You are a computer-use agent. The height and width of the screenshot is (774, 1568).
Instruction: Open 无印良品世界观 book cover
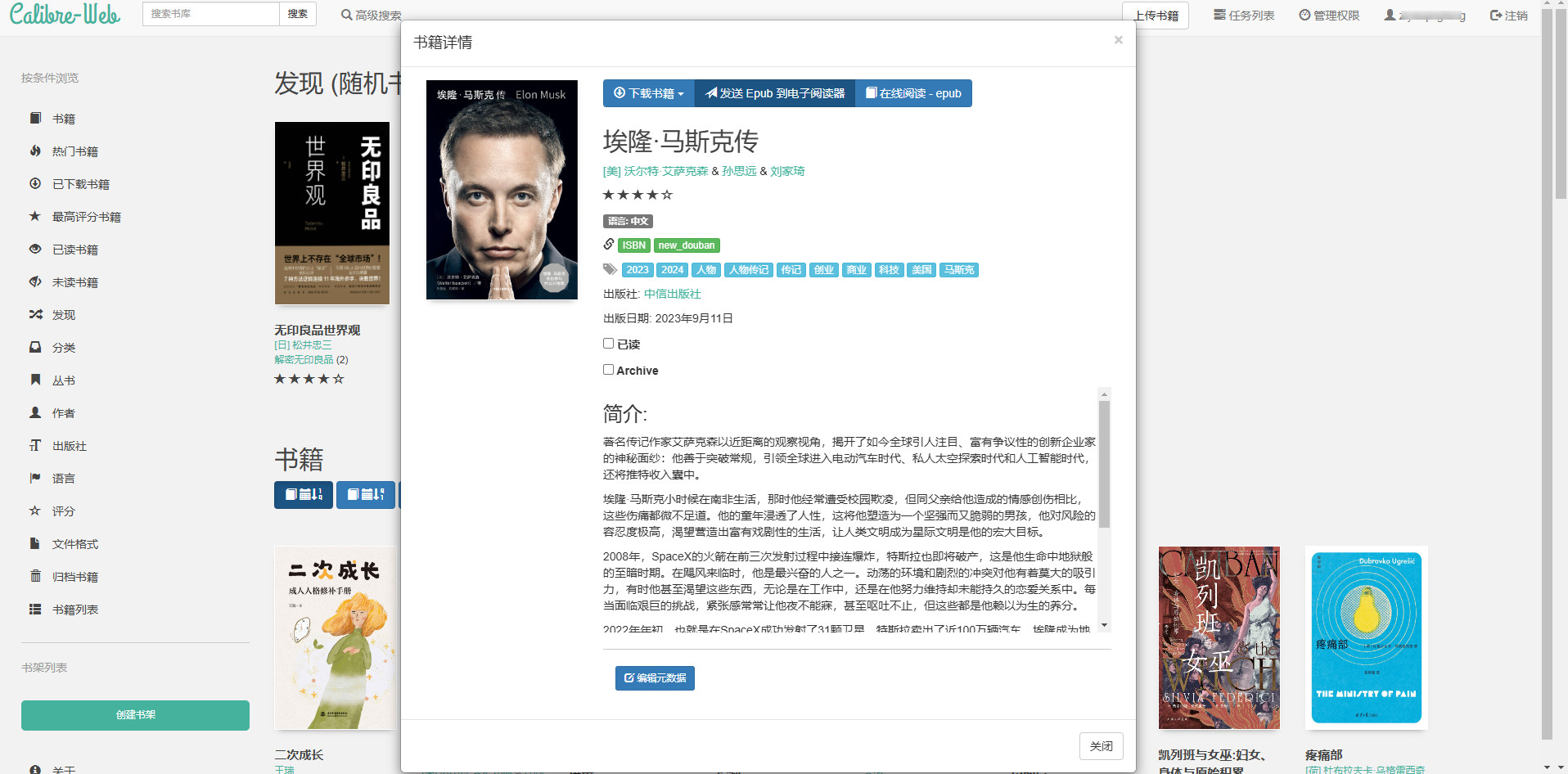tap(332, 214)
